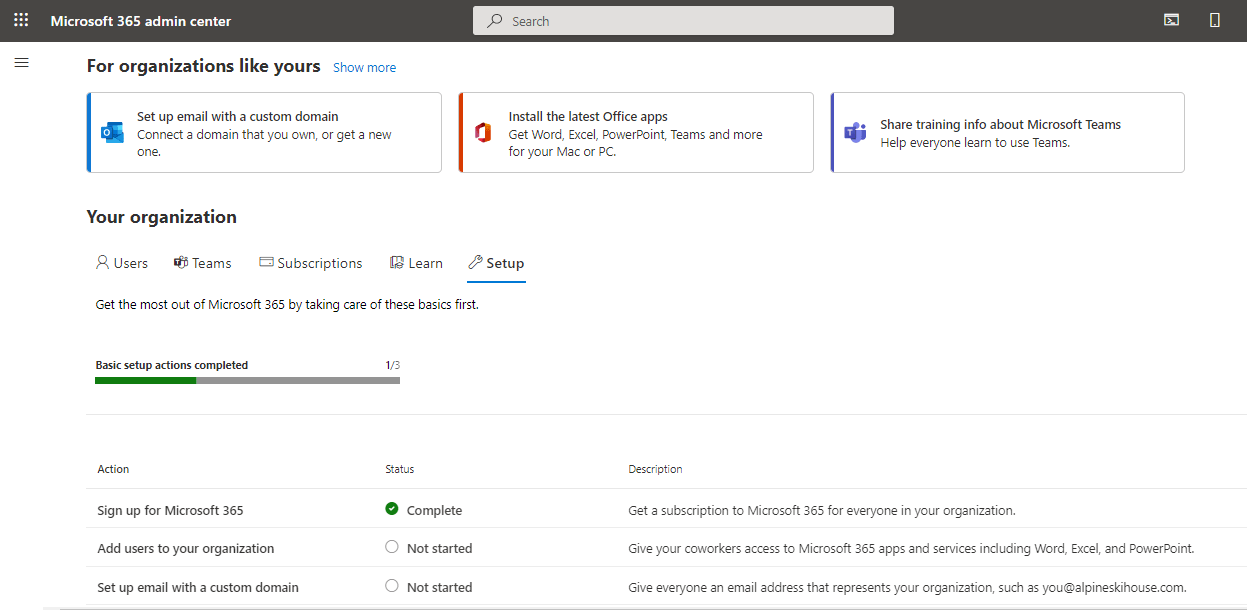Focus the Search input field
The height and width of the screenshot is (610, 1247).
683,21
